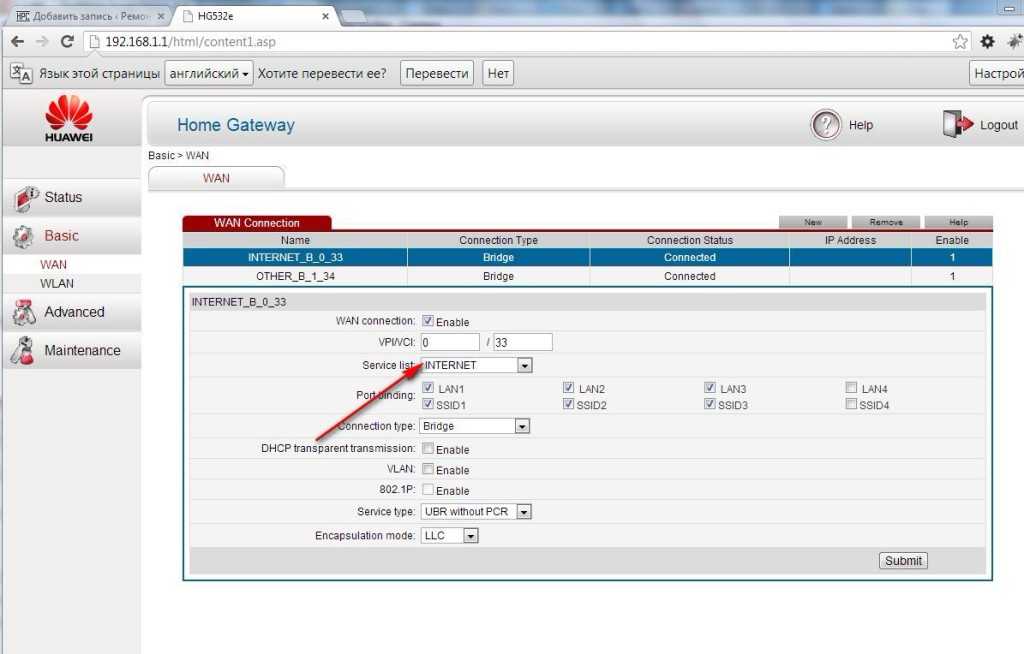Viewport: 1024px width, 654px height.
Task: Check LAN4 port binding
Action: pos(851,387)
